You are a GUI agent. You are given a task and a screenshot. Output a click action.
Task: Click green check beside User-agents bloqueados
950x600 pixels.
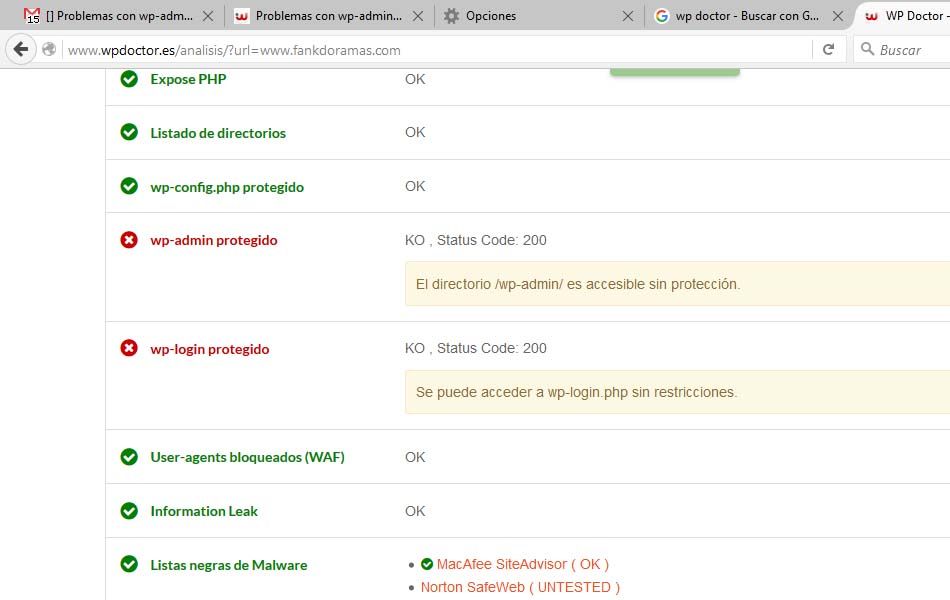click(129, 457)
